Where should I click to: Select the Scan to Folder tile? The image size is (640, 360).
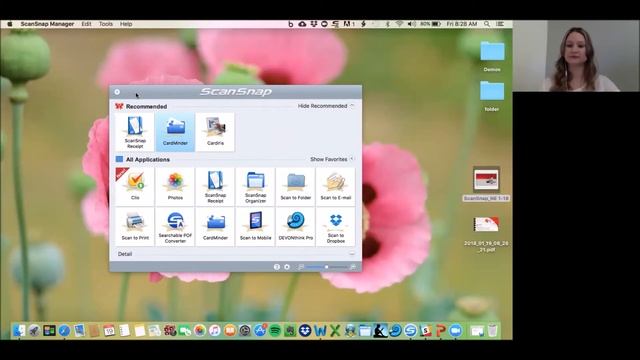pyautogui.click(x=296, y=186)
